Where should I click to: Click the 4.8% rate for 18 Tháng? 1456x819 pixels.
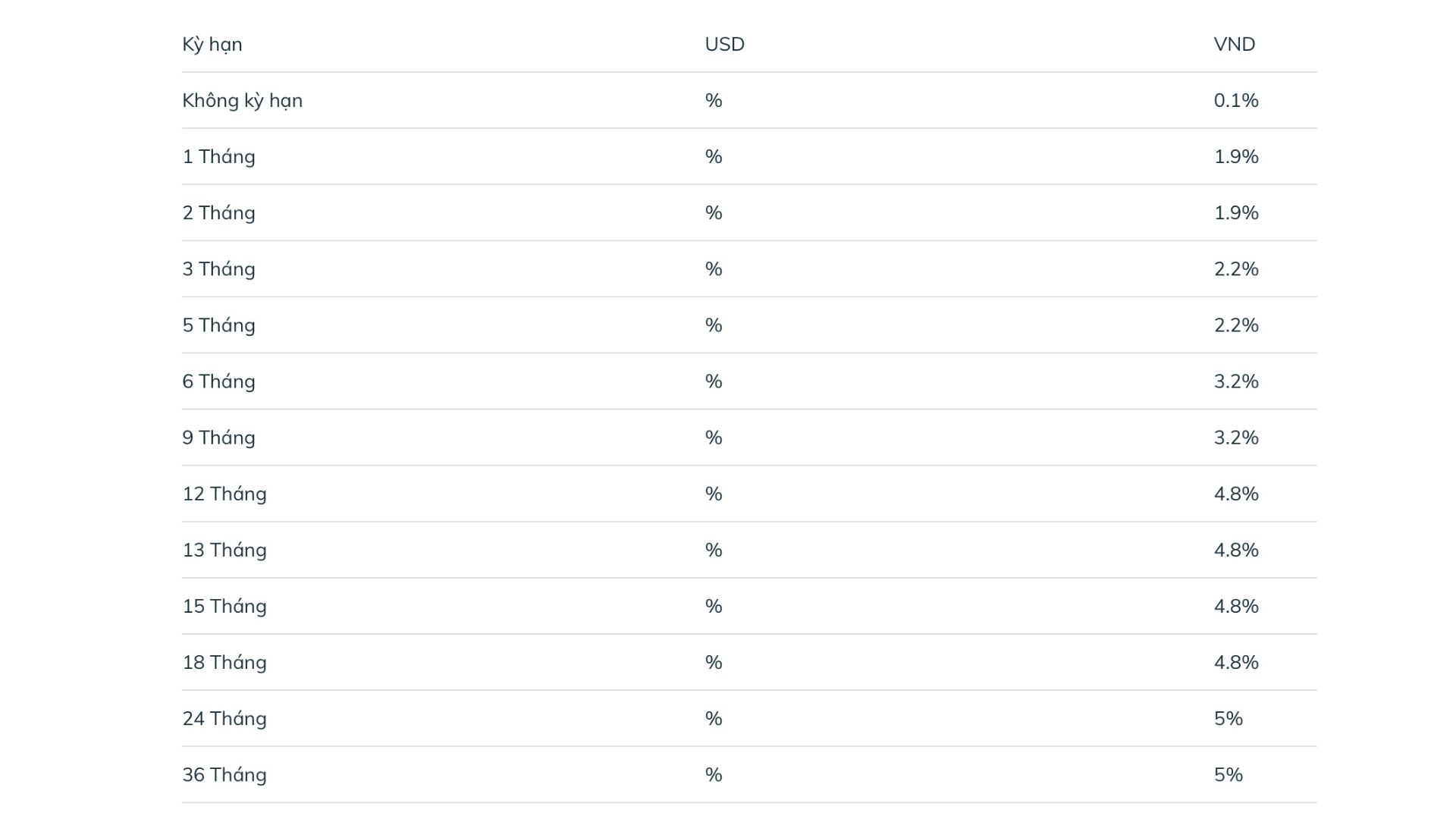tap(1236, 662)
